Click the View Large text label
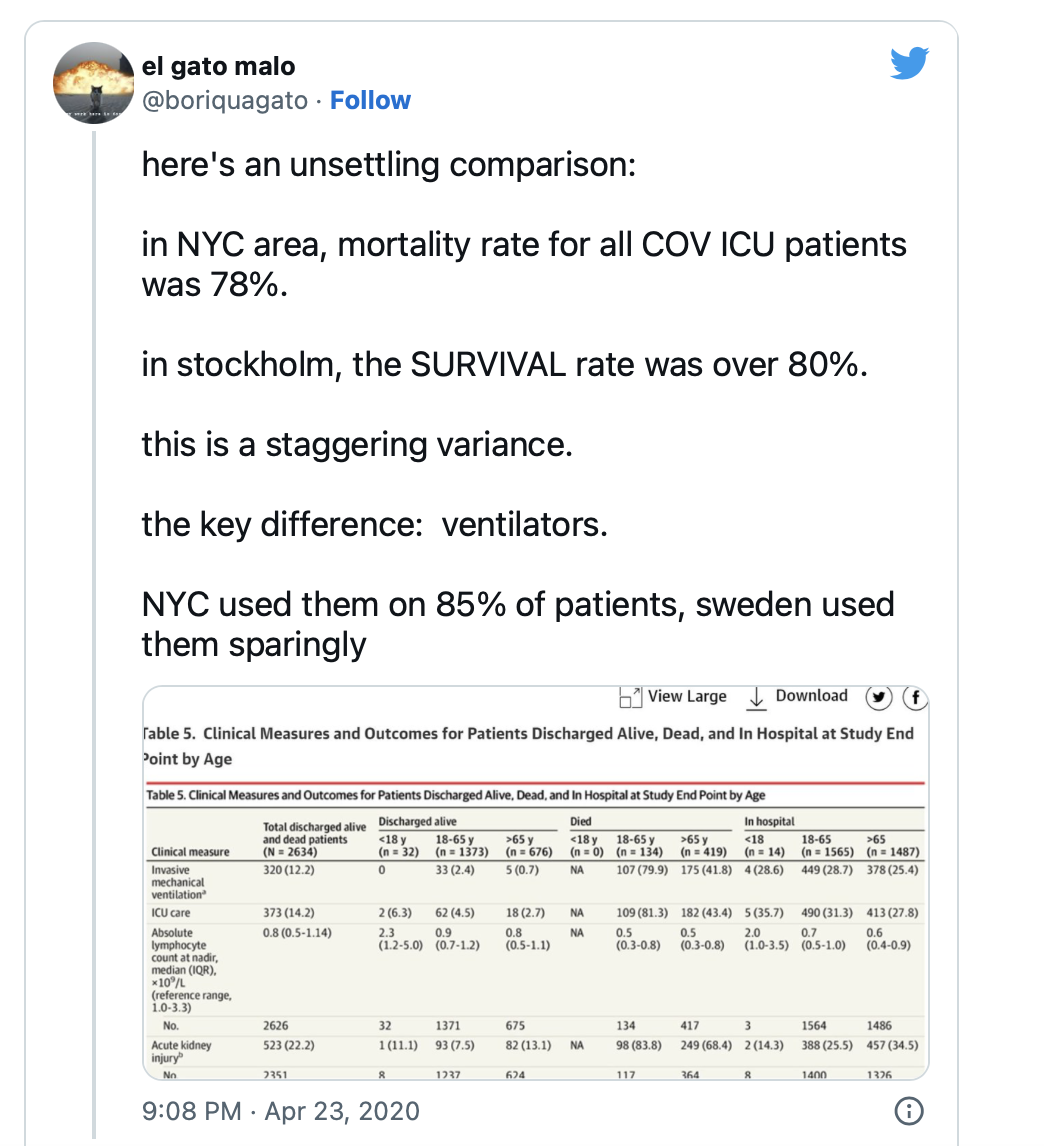This screenshot has width=1044, height=1146. tap(687, 697)
